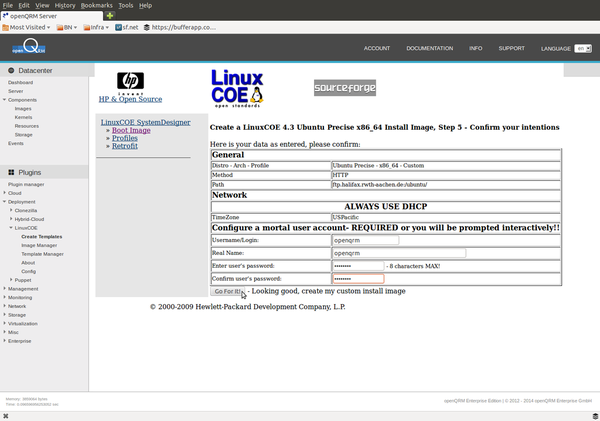Viewport: 600px width, 421px height.
Task: Open Plugin manager in the sidebar
Action: coord(26,184)
